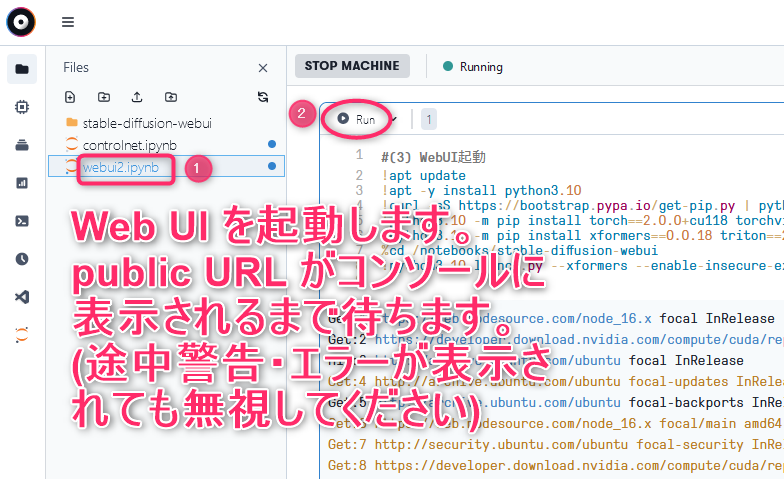The width and height of the screenshot is (784, 479).
Task: Open the Terminal sidebar icon
Action: pyautogui.click(x=22, y=221)
